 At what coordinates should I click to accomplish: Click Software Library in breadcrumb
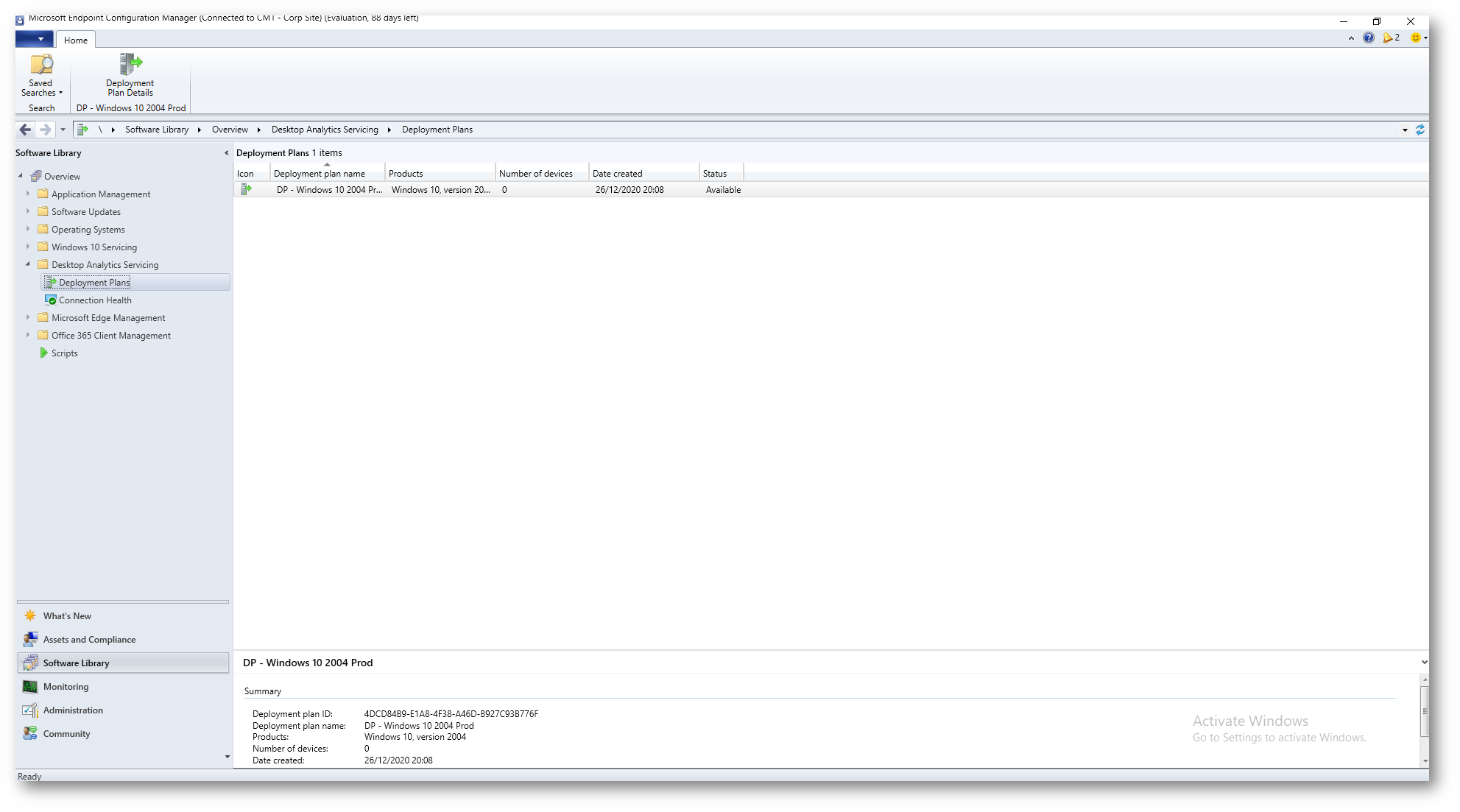157,130
